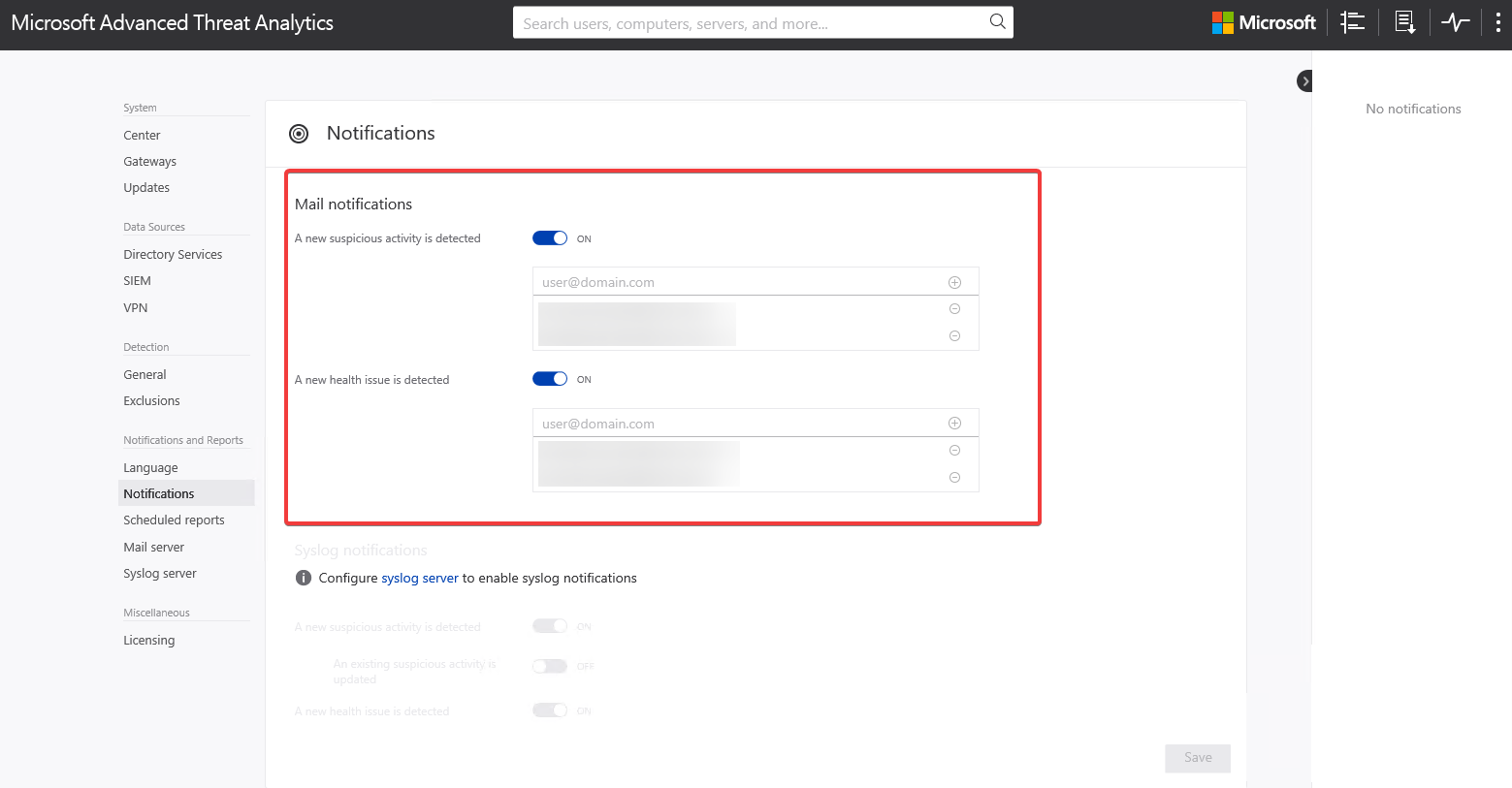Screen dimensions: 1512x788
Task: Go to Directory Services in sidebar
Action: (173, 255)
